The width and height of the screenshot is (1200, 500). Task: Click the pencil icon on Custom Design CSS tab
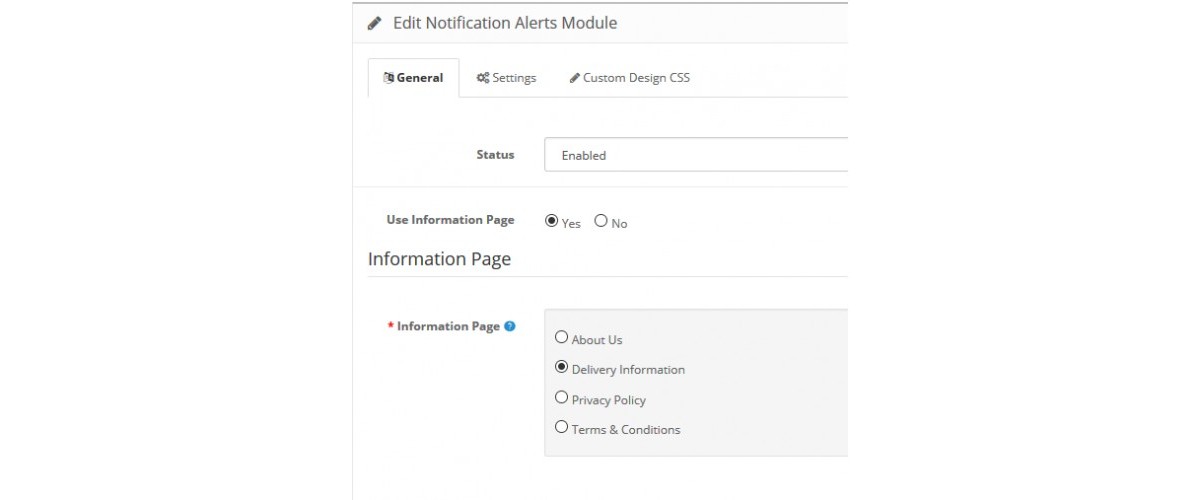(x=575, y=78)
